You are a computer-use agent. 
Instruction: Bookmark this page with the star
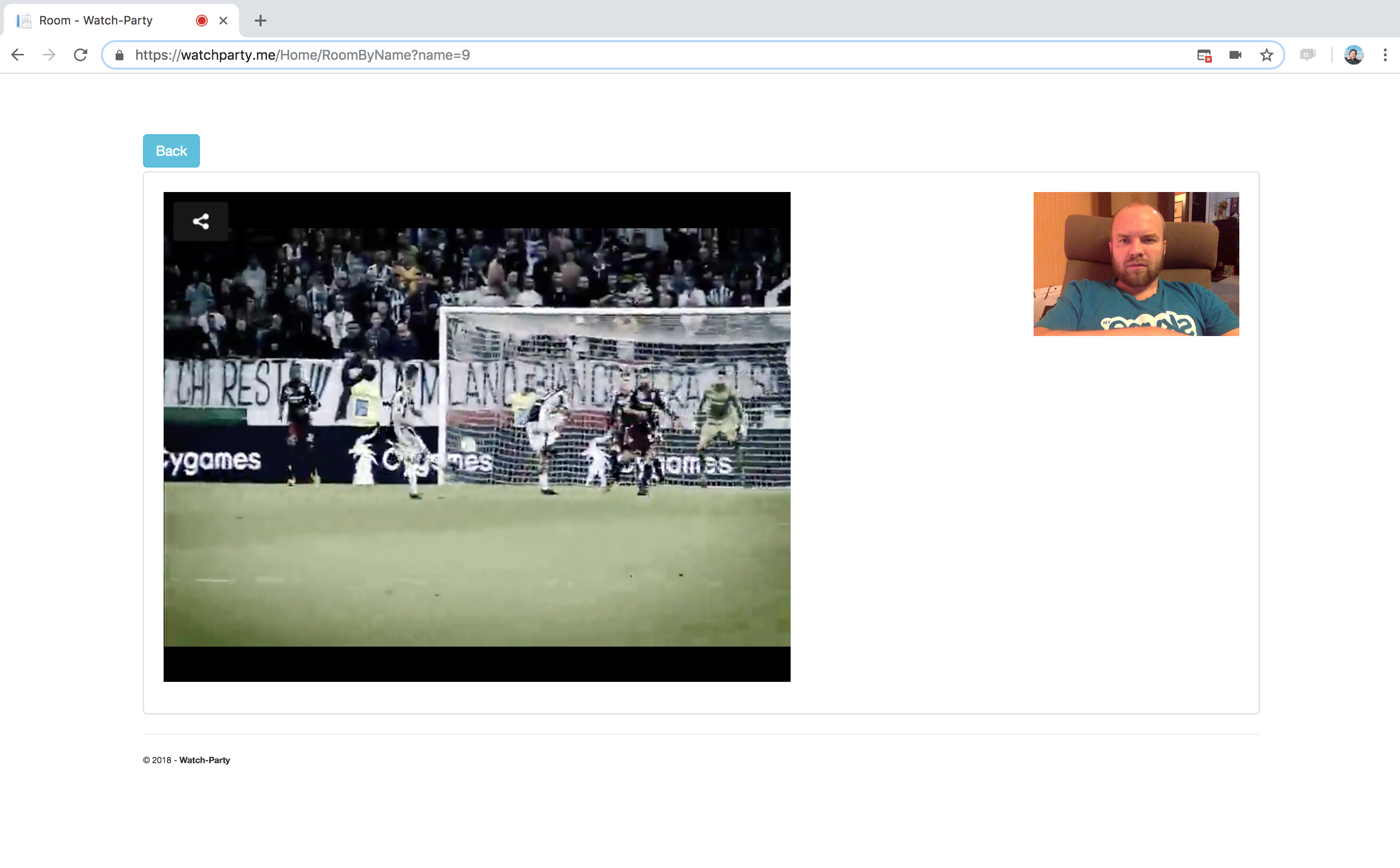pyautogui.click(x=1266, y=55)
